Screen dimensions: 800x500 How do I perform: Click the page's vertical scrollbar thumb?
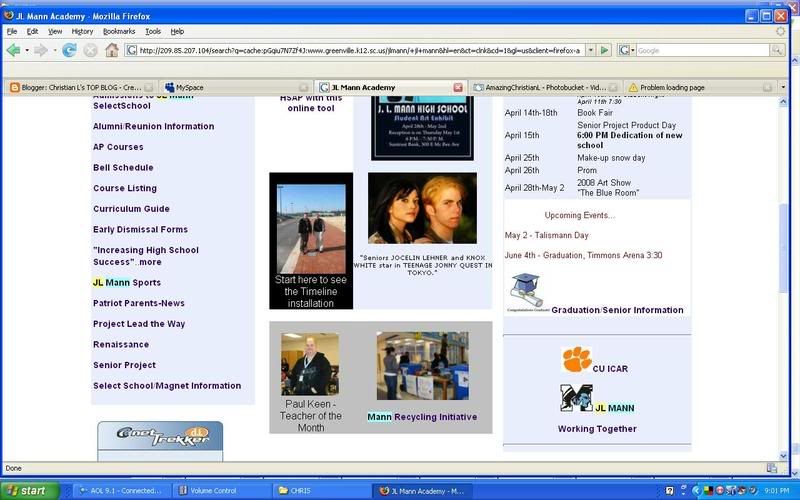(783, 248)
